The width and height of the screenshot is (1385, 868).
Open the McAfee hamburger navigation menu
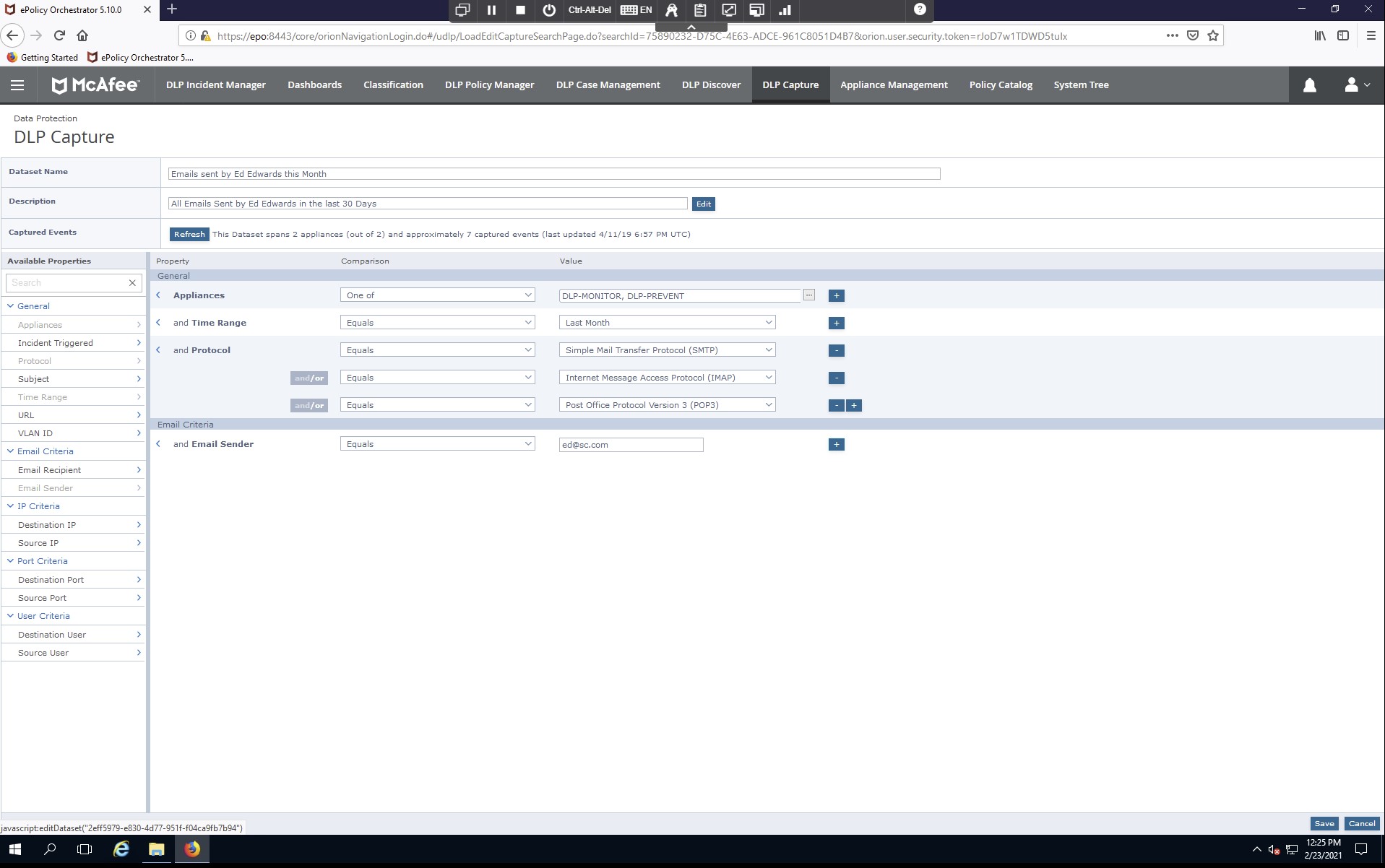(x=17, y=85)
